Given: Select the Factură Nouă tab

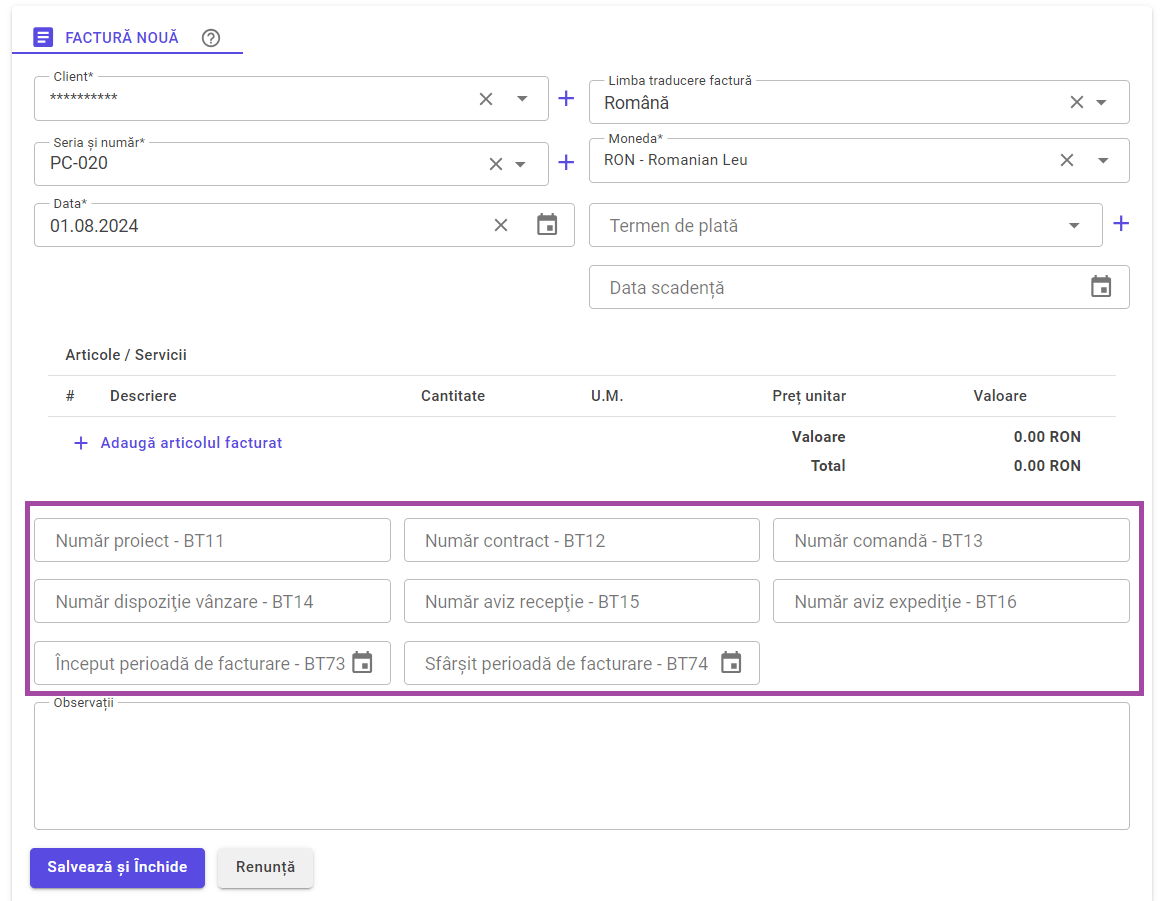Looking at the screenshot, I should click(121, 38).
